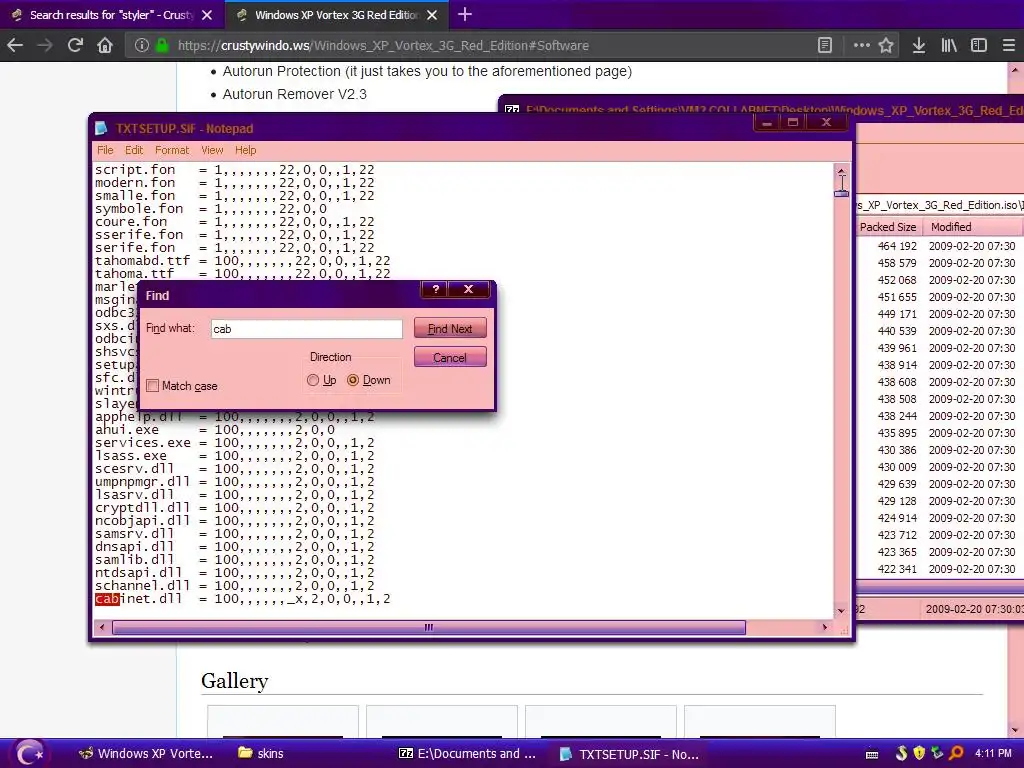Click the 4:11 PM taskbar clock
This screenshot has width=1024, height=768.
(x=993, y=754)
